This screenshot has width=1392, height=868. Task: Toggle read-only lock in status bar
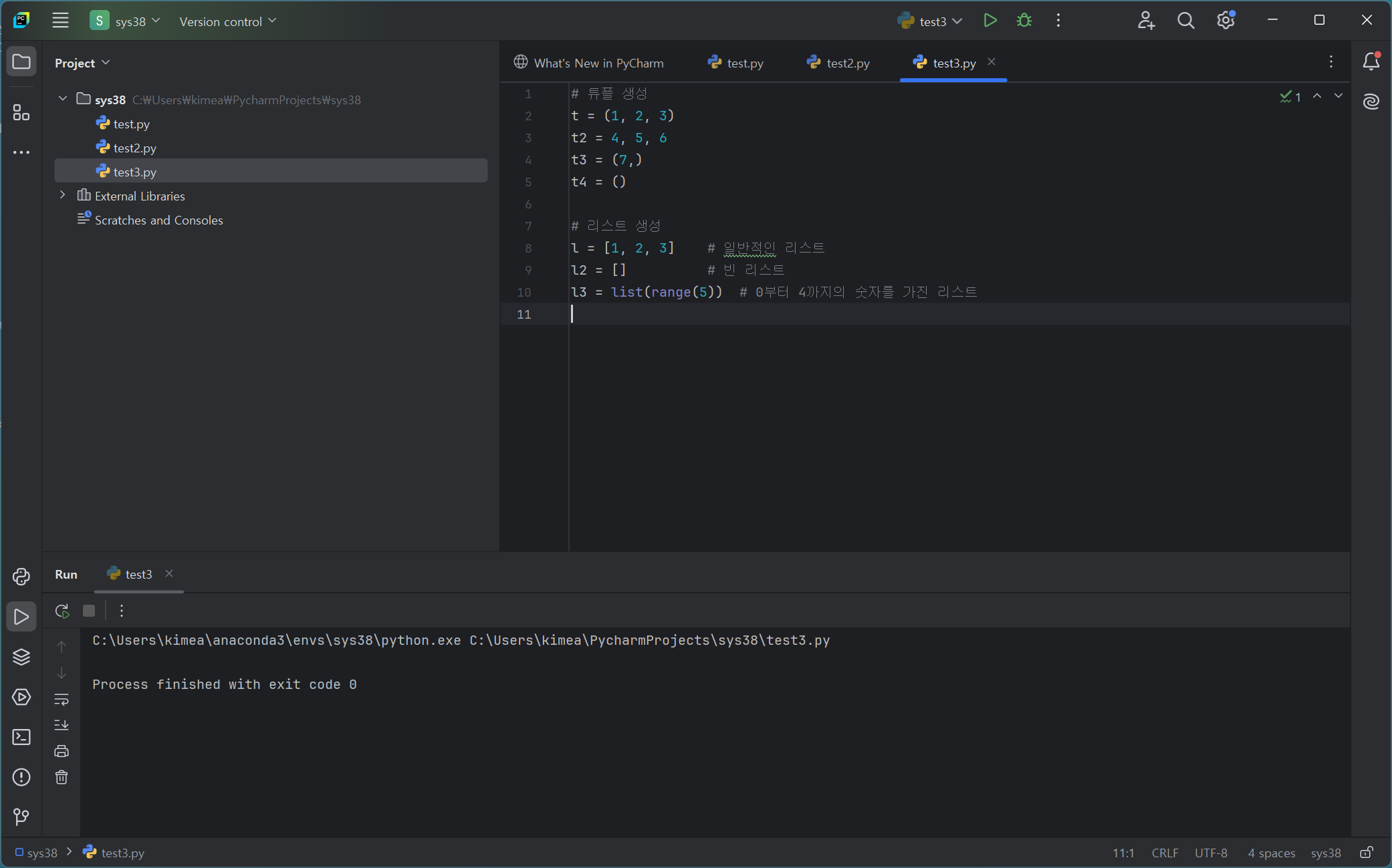(1367, 853)
